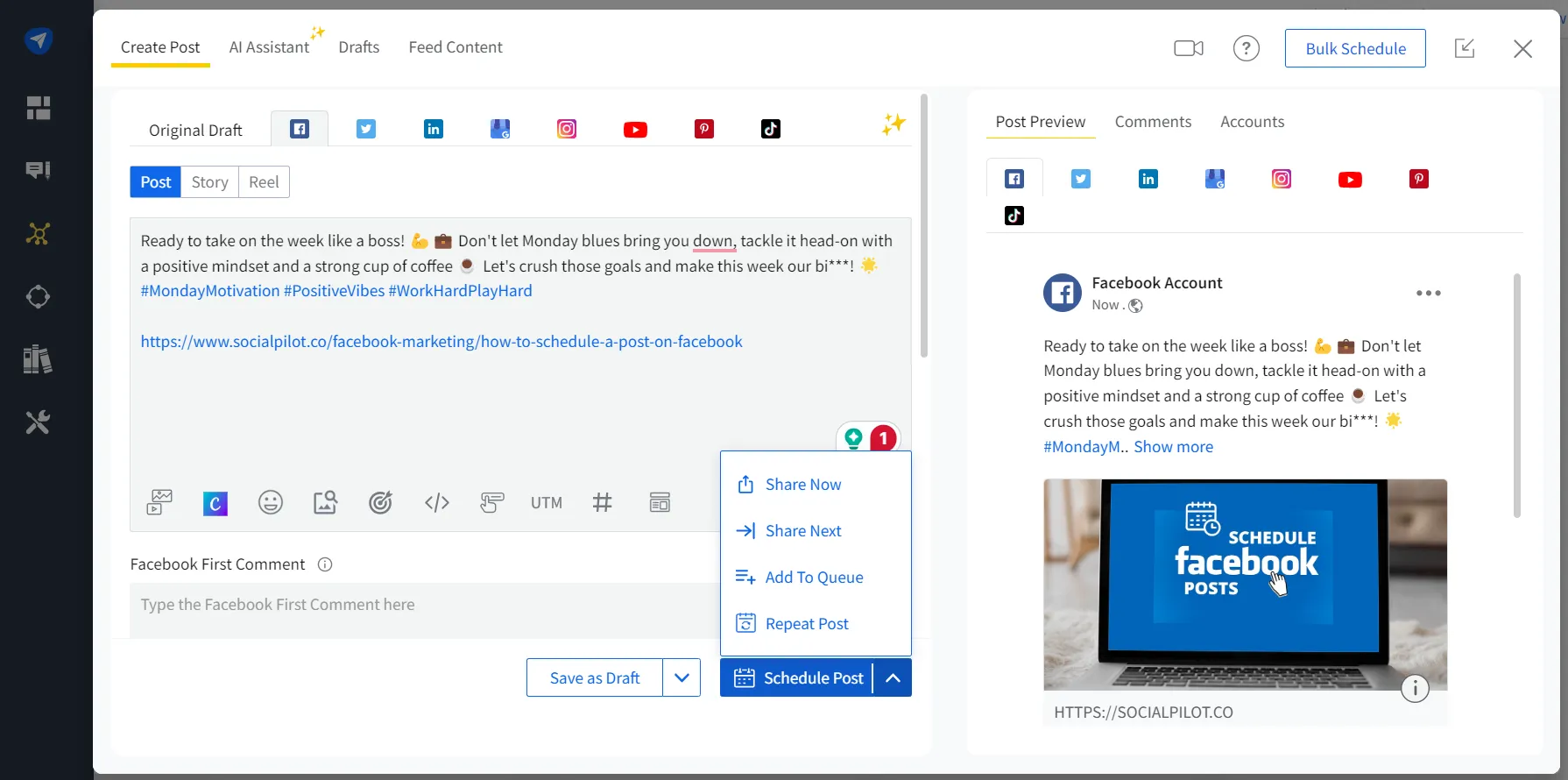Click the tag person image icon
This screenshot has height=780, width=1568.
click(325, 502)
